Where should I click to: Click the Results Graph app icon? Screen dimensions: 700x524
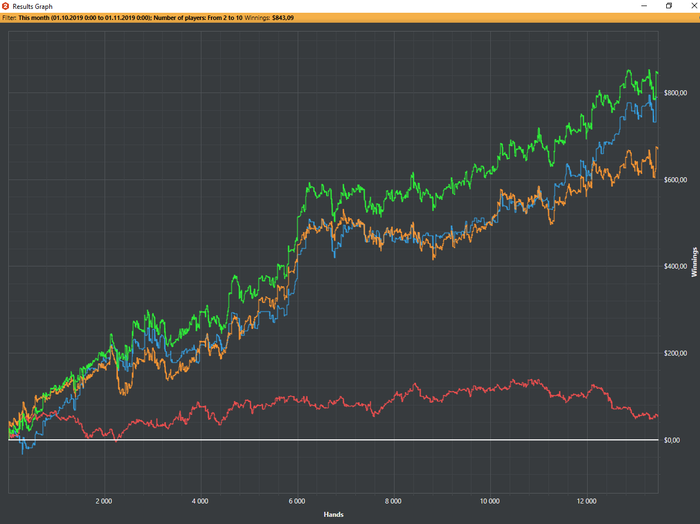(x=5, y=6)
